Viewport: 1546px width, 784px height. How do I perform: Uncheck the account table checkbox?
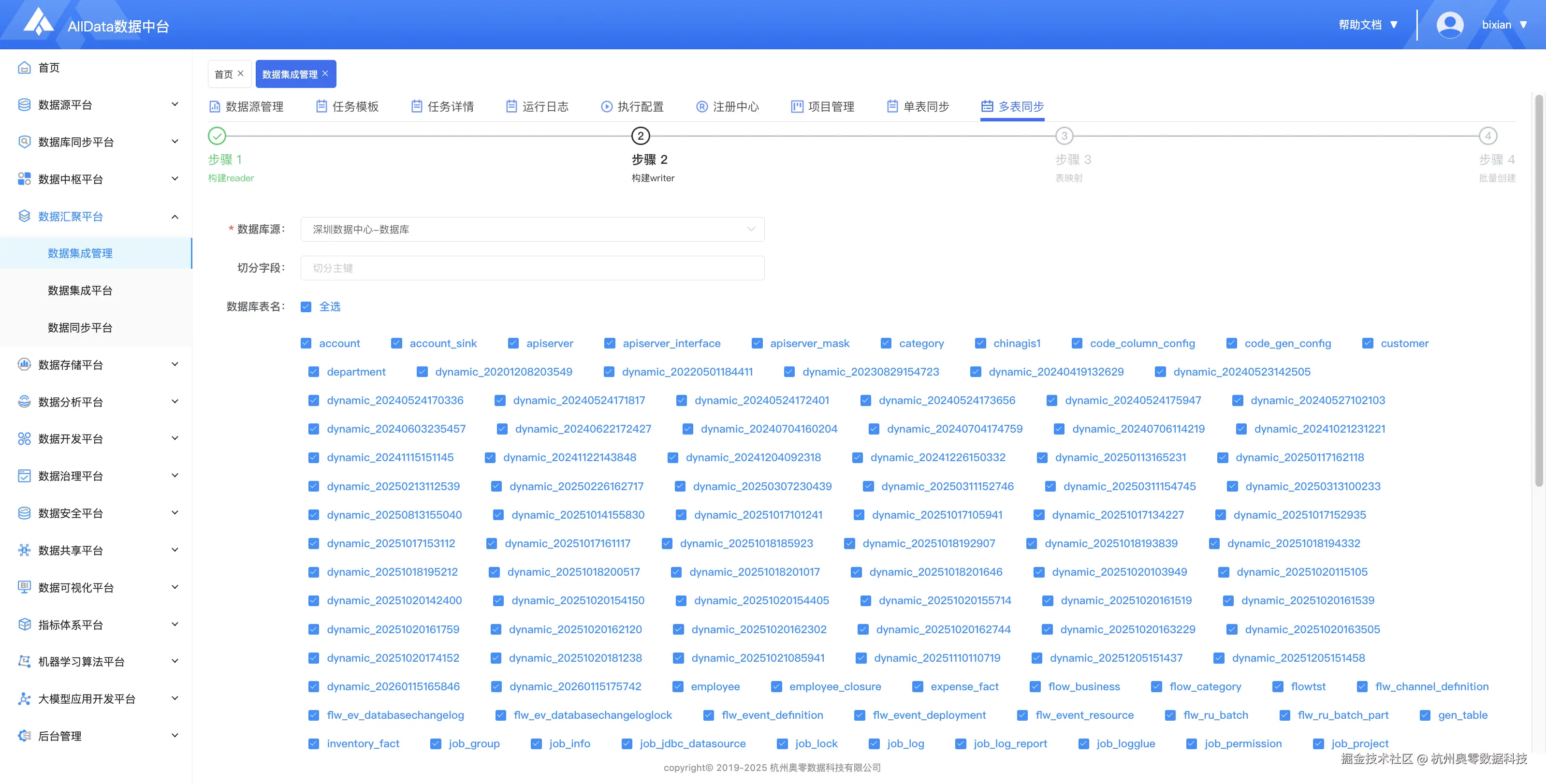306,343
